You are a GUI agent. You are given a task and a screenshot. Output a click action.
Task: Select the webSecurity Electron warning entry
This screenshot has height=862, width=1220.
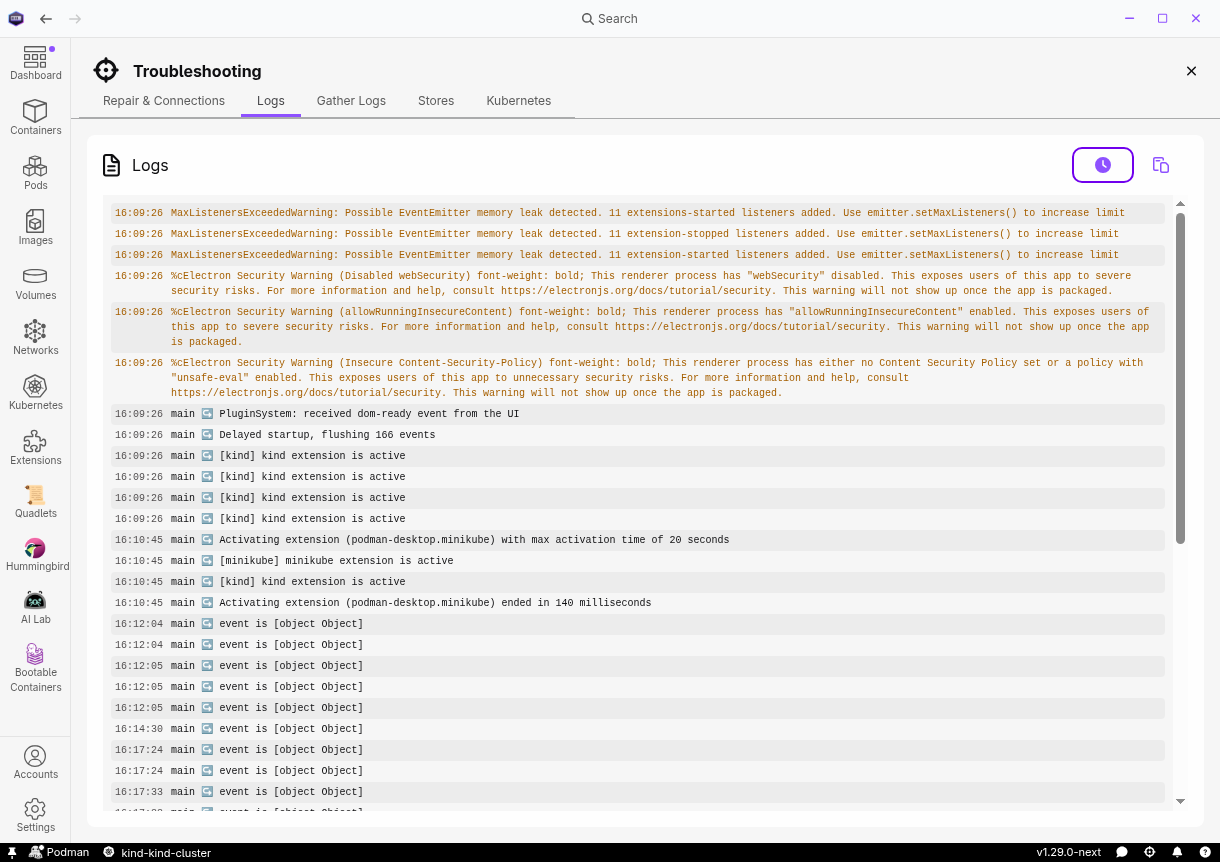click(x=638, y=284)
